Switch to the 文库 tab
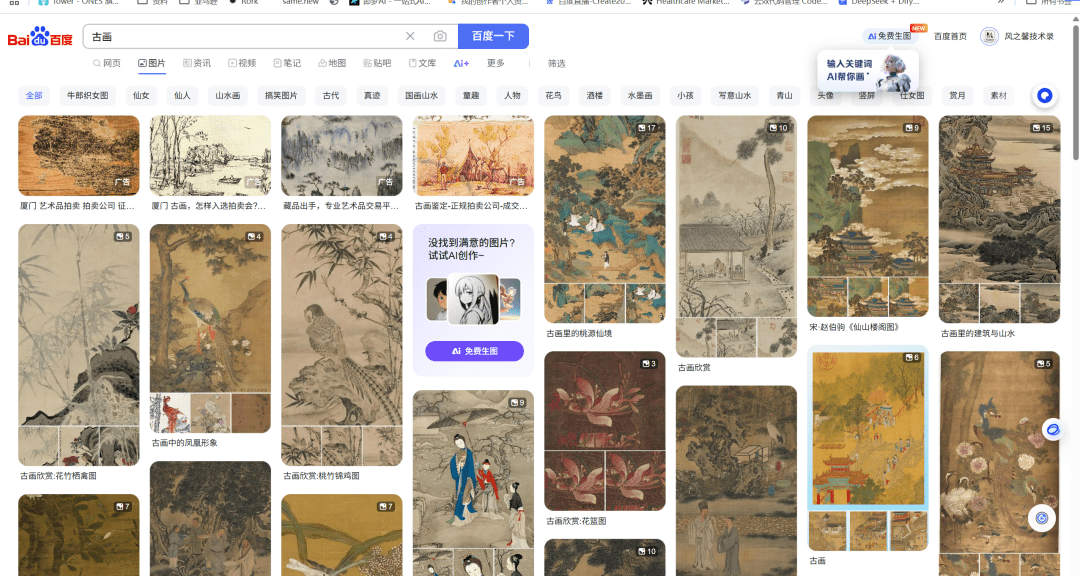Image resolution: width=1080 pixels, height=576 pixels. [422, 63]
